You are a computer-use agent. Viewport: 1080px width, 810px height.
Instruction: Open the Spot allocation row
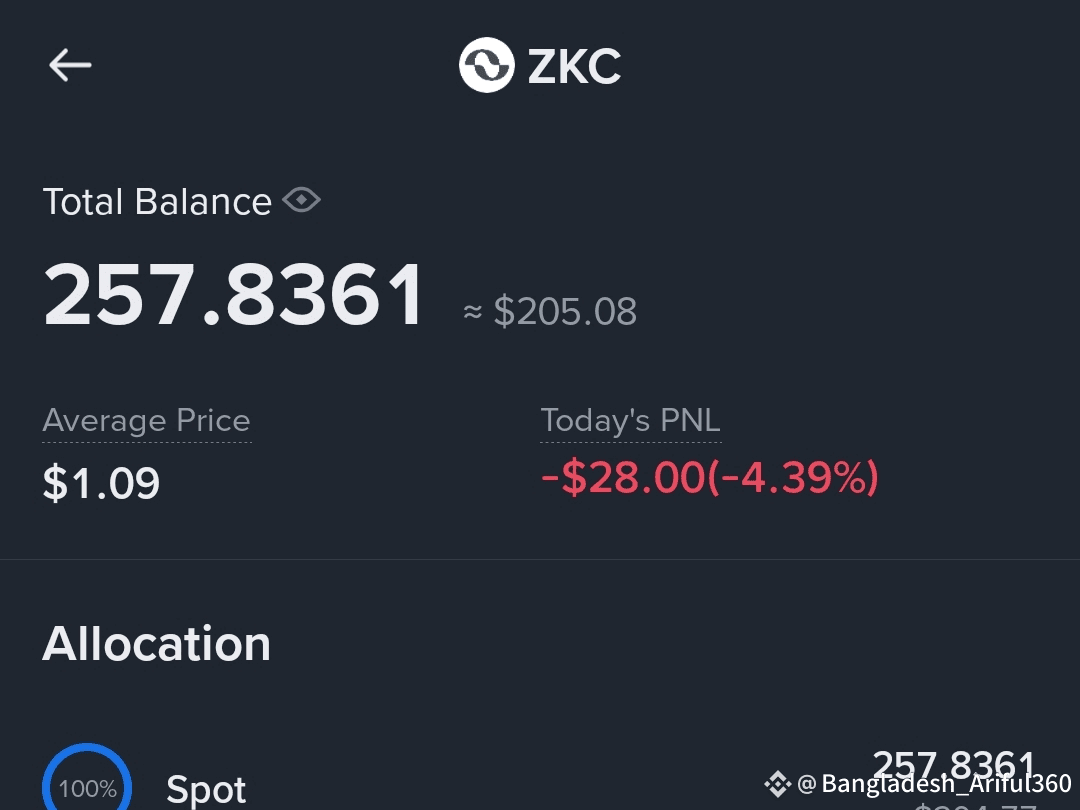pos(540,778)
